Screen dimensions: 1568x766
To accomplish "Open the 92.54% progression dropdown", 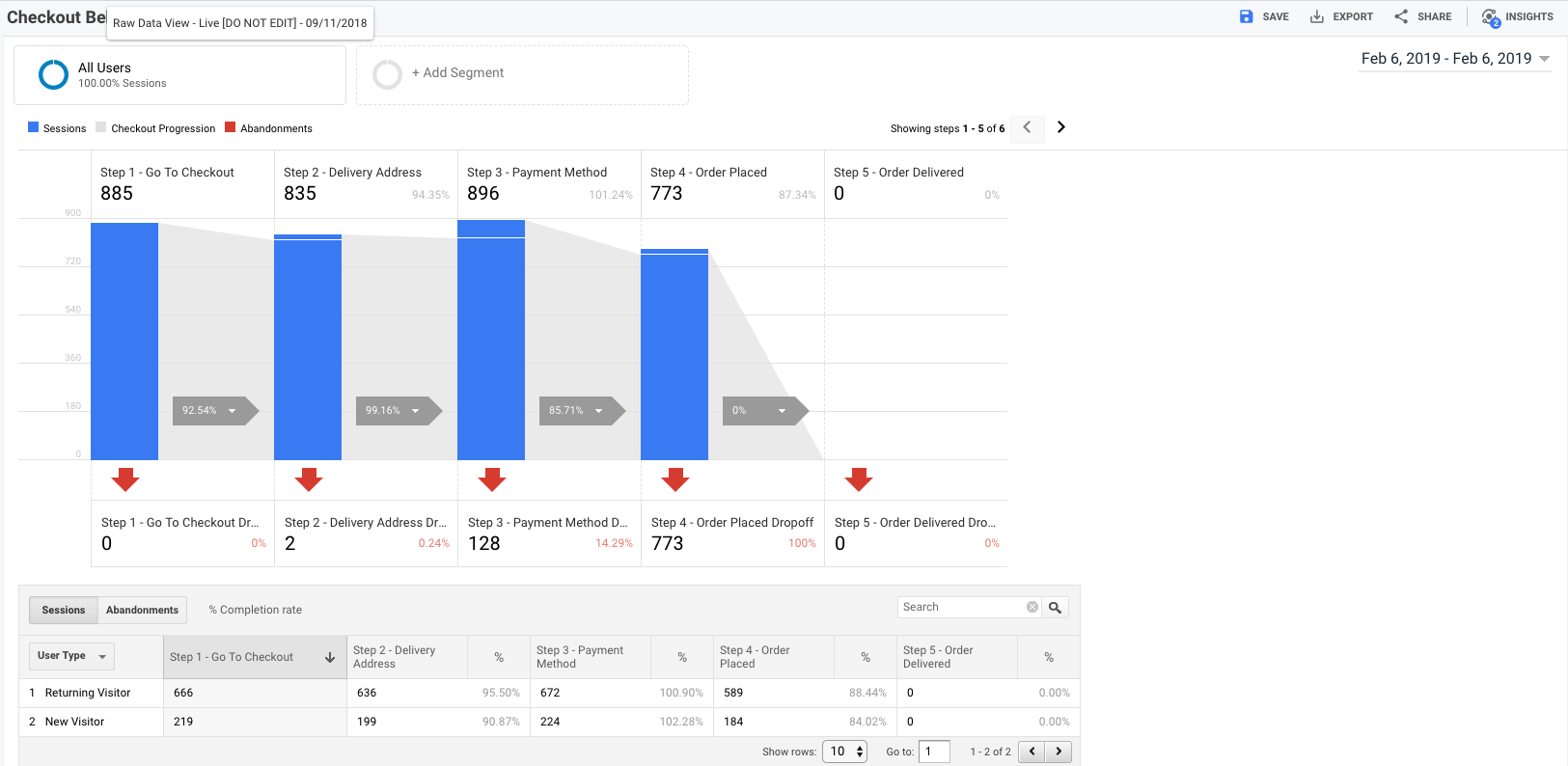I will 215,411.
